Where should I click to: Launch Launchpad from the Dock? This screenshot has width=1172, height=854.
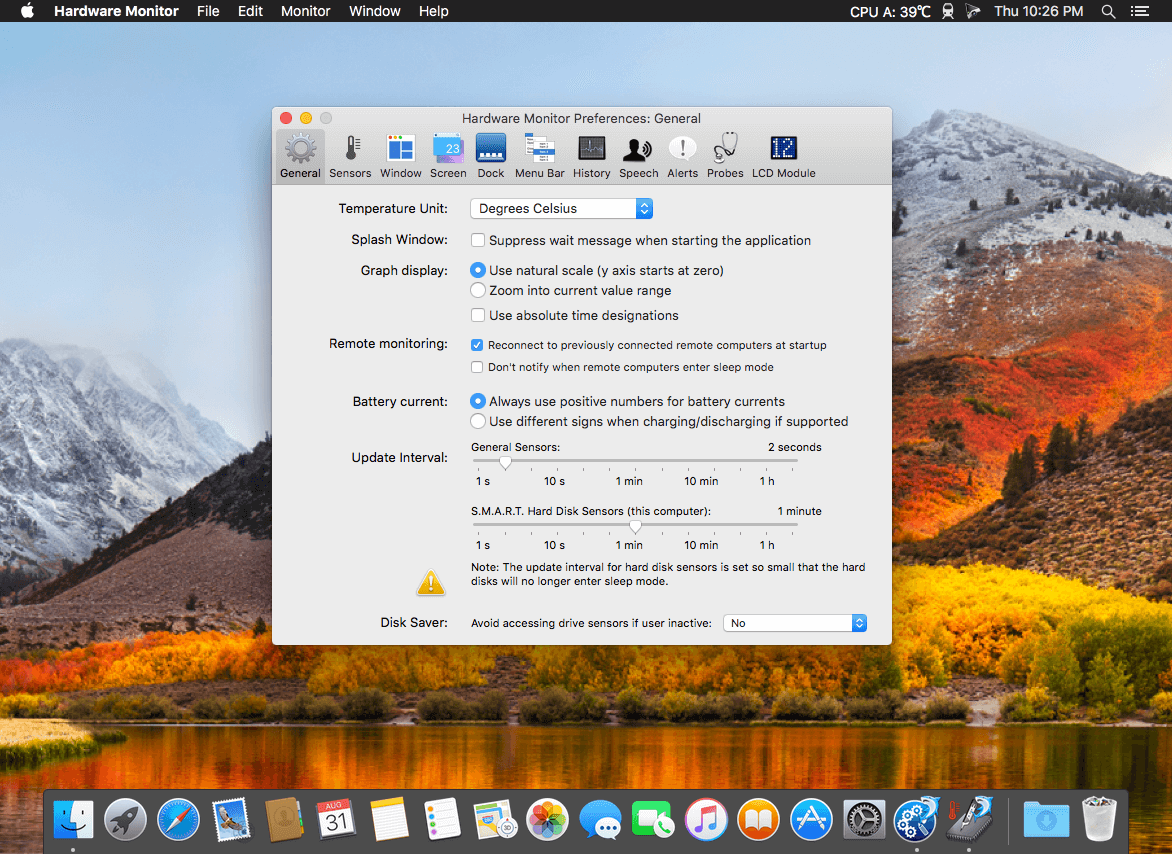pos(126,819)
